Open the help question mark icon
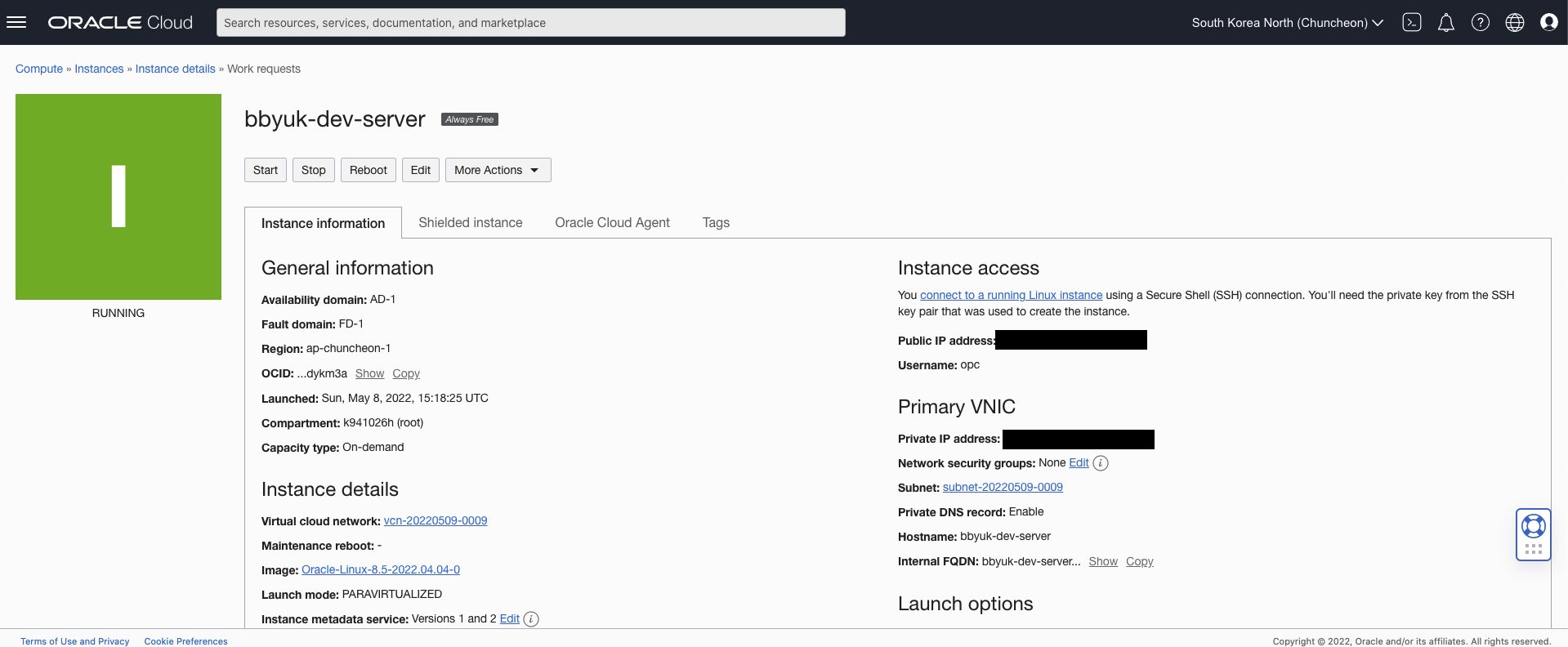1568x647 pixels. [x=1481, y=23]
